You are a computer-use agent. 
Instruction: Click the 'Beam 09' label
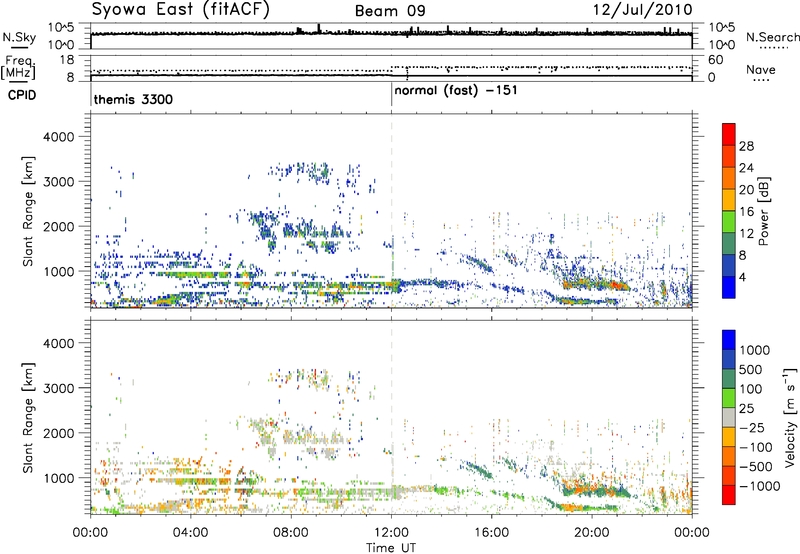coord(390,11)
